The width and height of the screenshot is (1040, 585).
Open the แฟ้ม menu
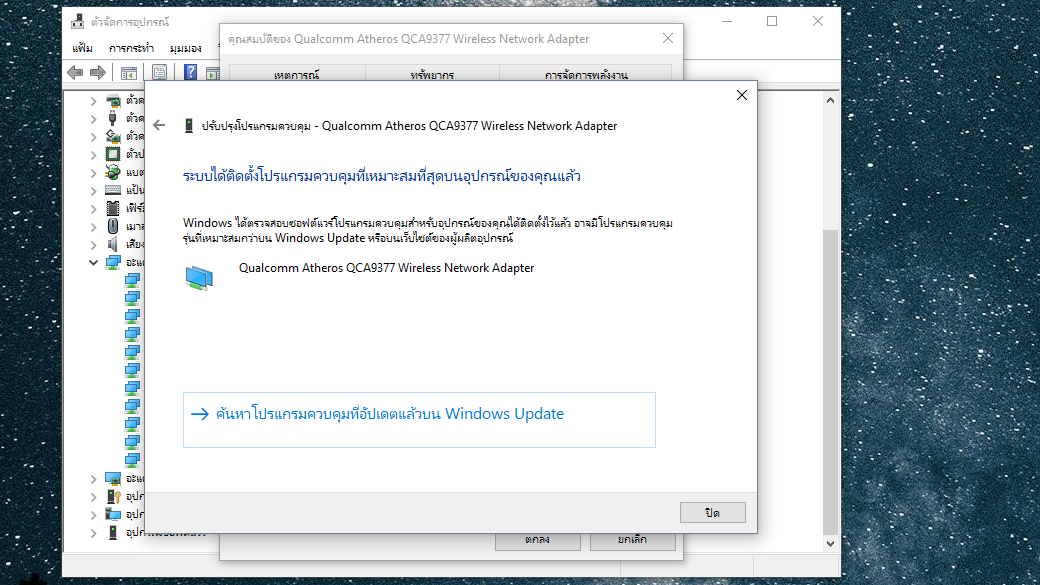pyautogui.click(x=82, y=48)
